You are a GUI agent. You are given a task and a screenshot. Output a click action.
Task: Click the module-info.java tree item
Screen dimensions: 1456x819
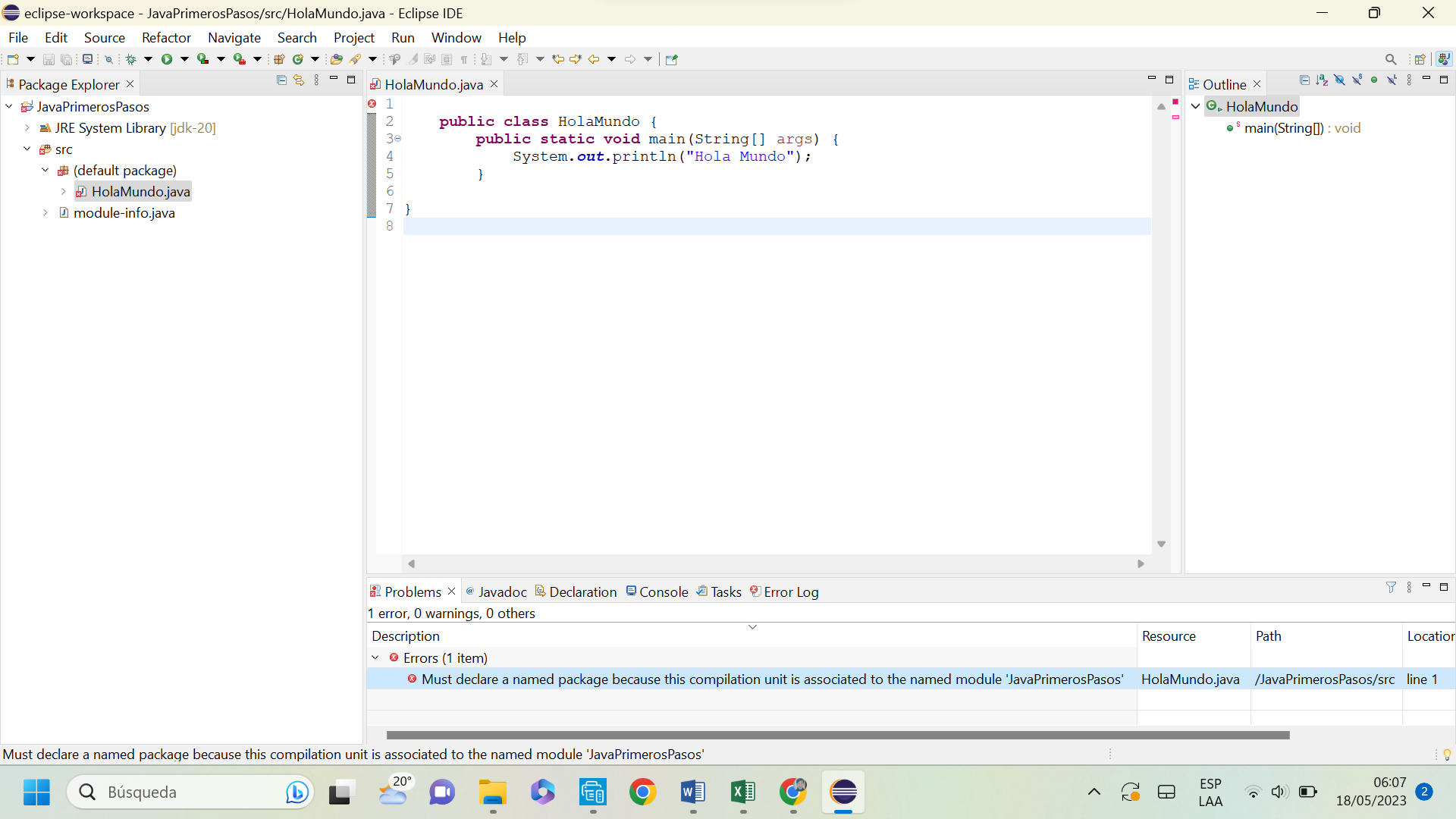click(124, 213)
